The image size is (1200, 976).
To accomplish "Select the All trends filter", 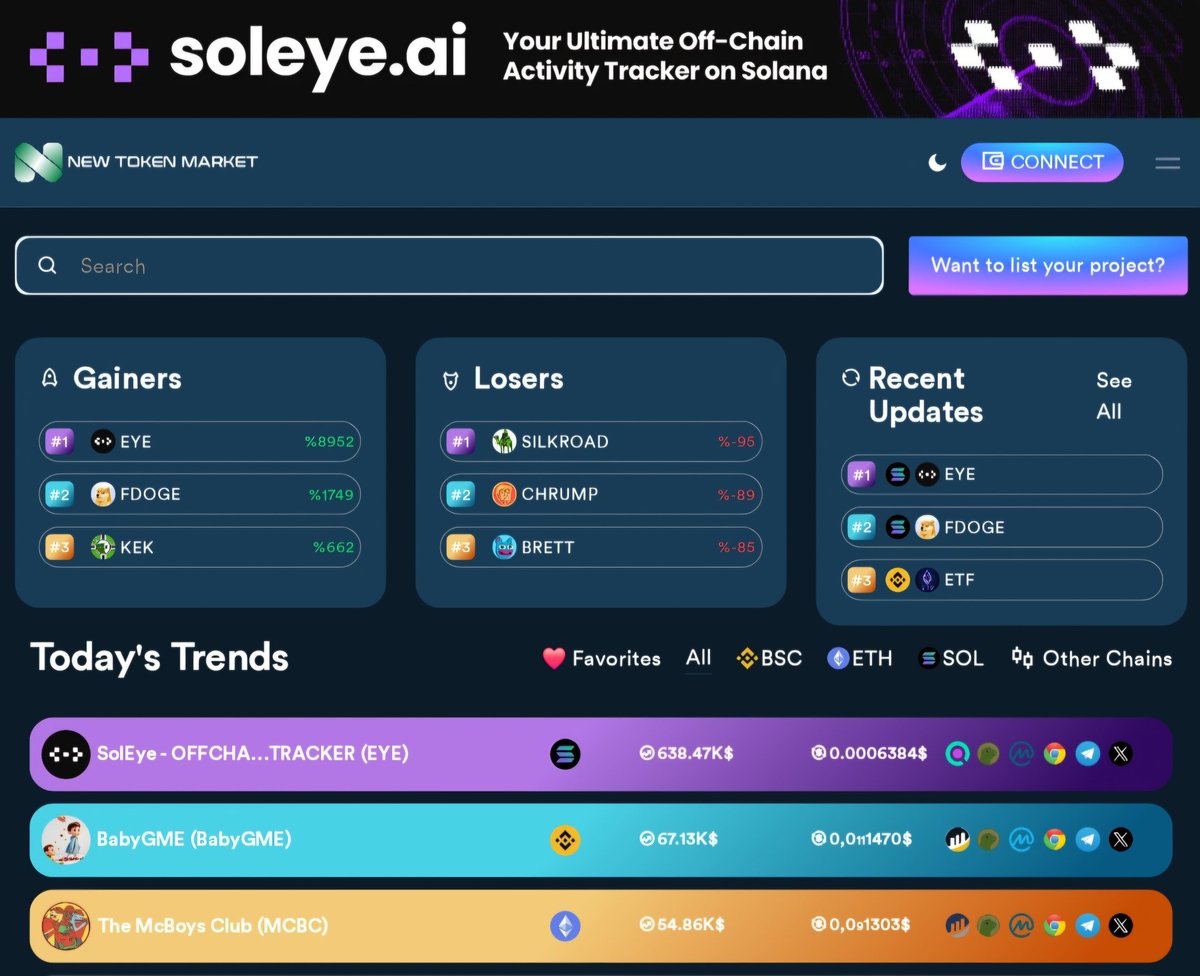I will (699, 658).
